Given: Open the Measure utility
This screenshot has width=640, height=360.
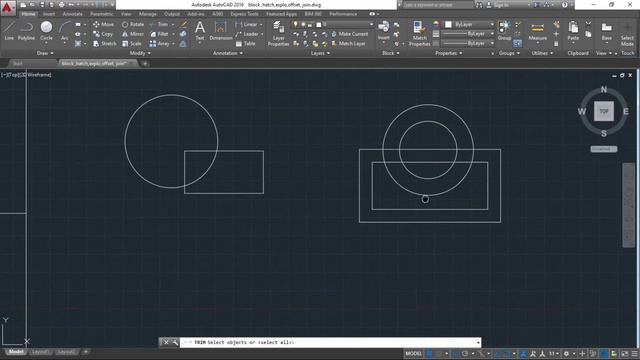Looking at the screenshot, I should point(538,31).
